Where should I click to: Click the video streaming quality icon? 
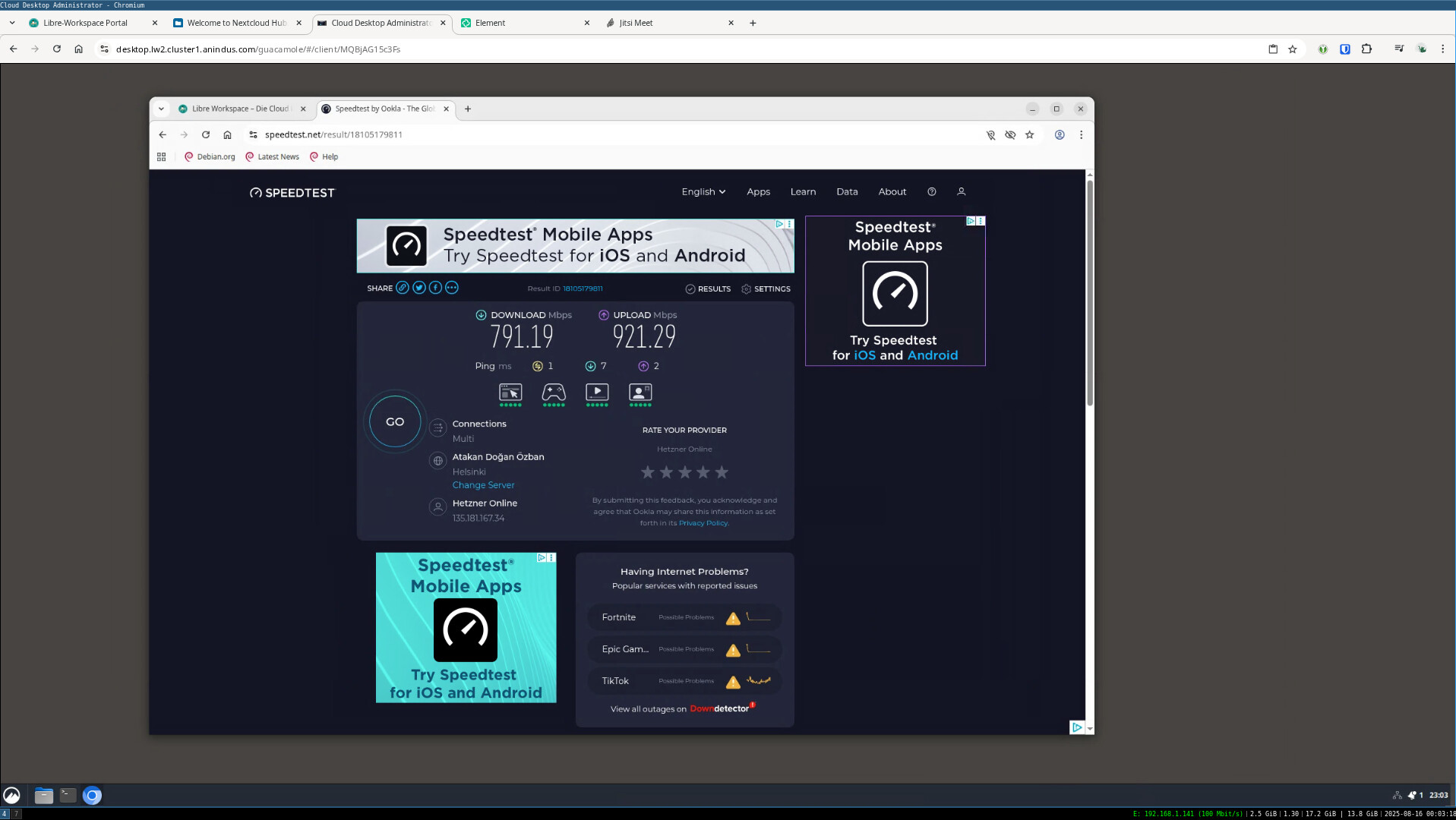[597, 393]
